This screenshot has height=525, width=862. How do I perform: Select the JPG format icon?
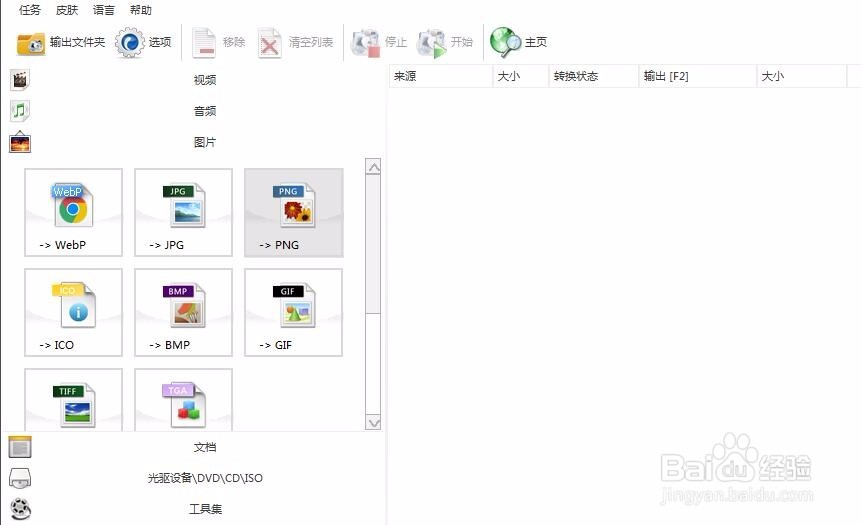[x=184, y=206]
